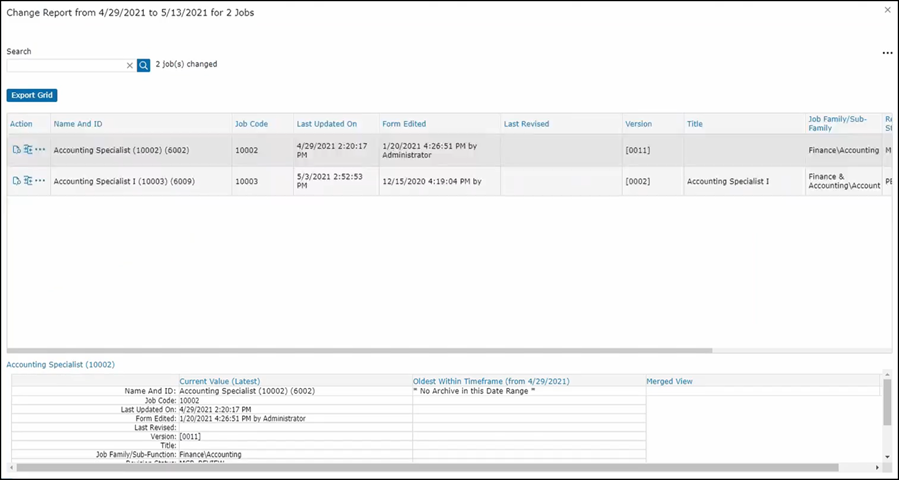Open the top-right ellipsis options menu

coord(886,53)
